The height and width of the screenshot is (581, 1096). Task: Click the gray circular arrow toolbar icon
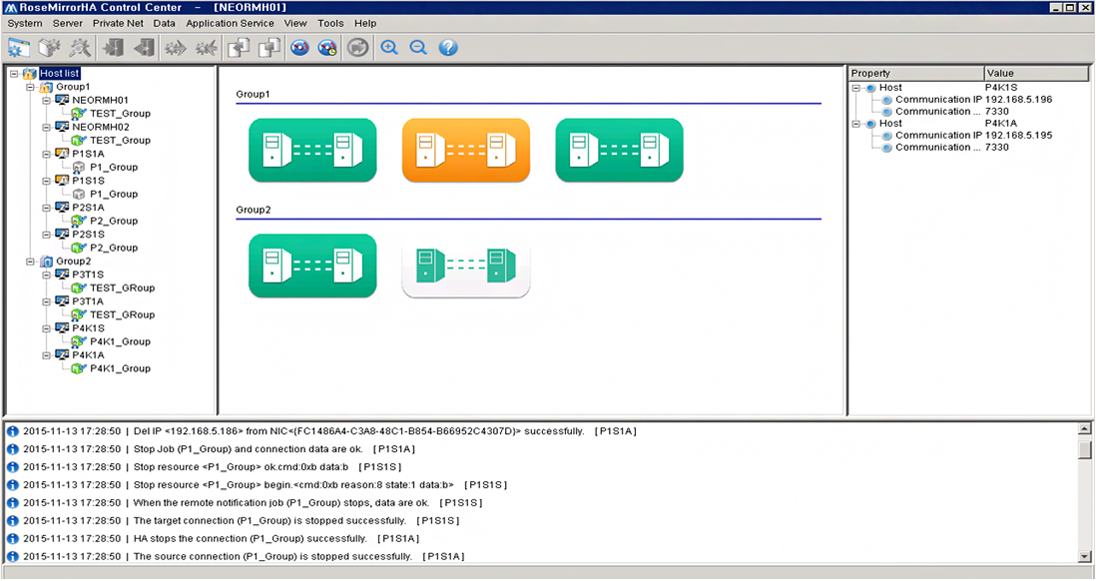pos(358,48)
